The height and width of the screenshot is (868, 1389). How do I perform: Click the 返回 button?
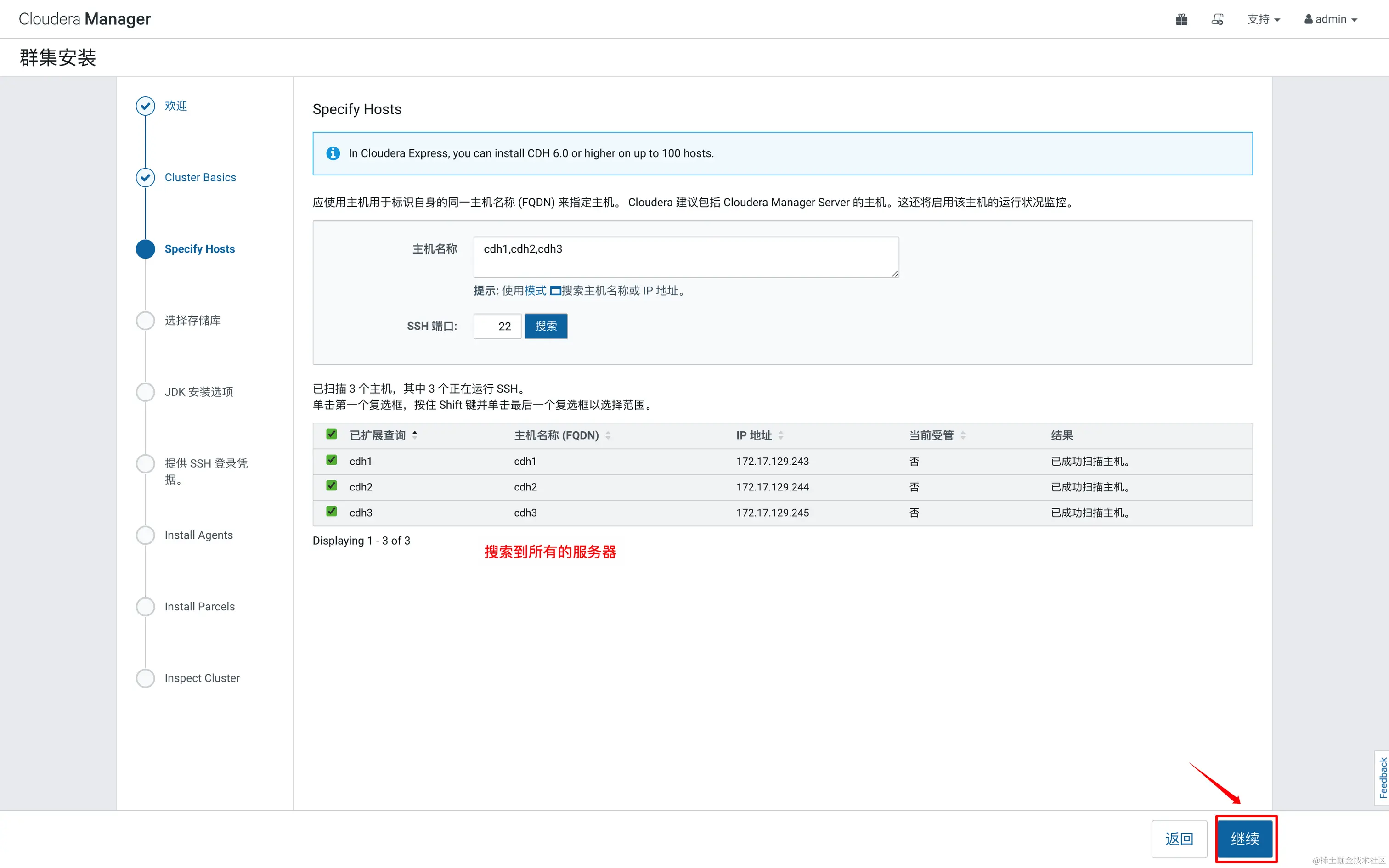click(1180, 839)
